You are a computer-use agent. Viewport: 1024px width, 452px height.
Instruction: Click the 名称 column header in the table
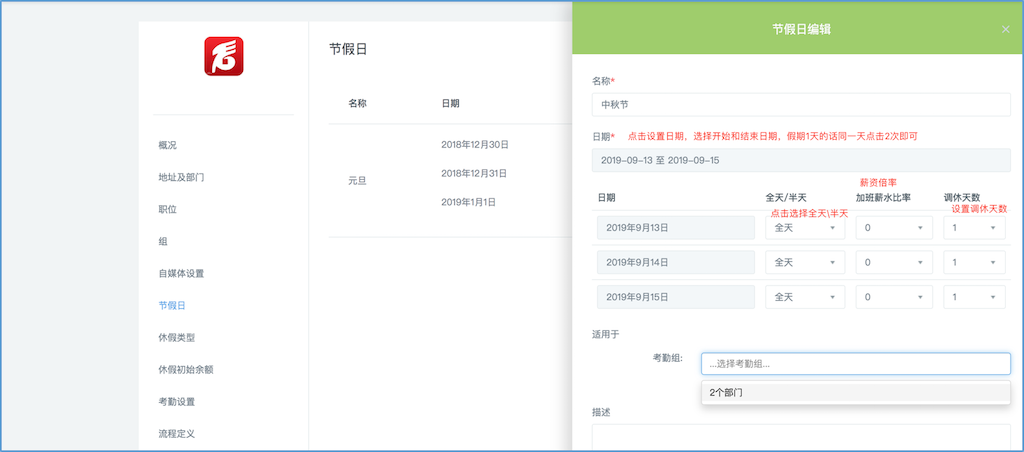coord(357,103)
